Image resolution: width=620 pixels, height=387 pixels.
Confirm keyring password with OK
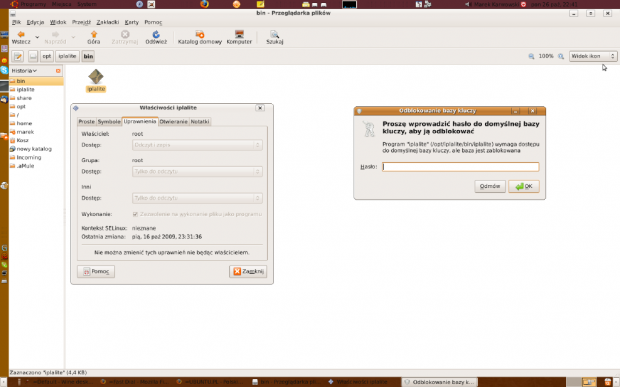click(x=524, y=186)
